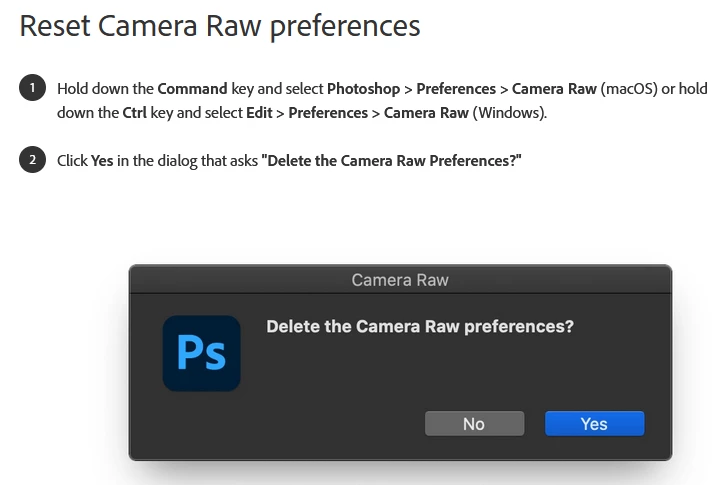Viewport: 718px width, 485px height.
Task: Click Camera Raw just before (macOS)
Action: coord(554,89)
